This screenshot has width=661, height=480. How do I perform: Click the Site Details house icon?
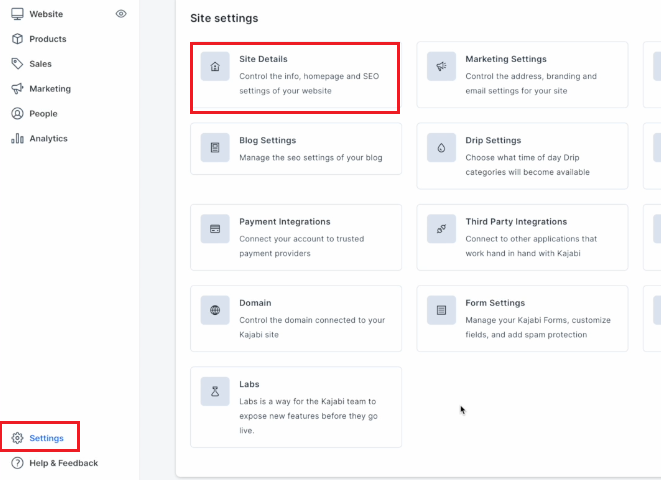click(215, 67)
